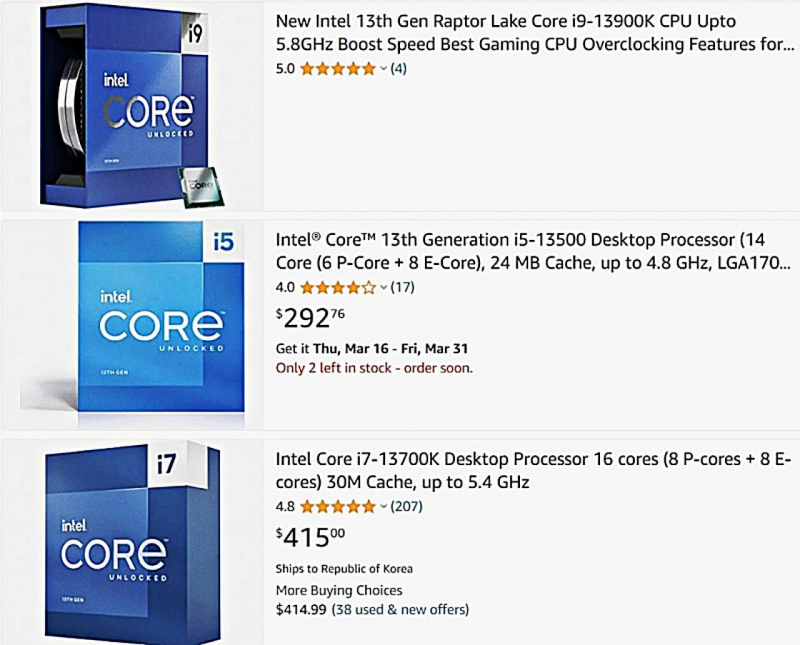This screenshot has width=800, height=645.
Task: Click the 5.0 rating number for i9-13900K
Action: [285, 69]
